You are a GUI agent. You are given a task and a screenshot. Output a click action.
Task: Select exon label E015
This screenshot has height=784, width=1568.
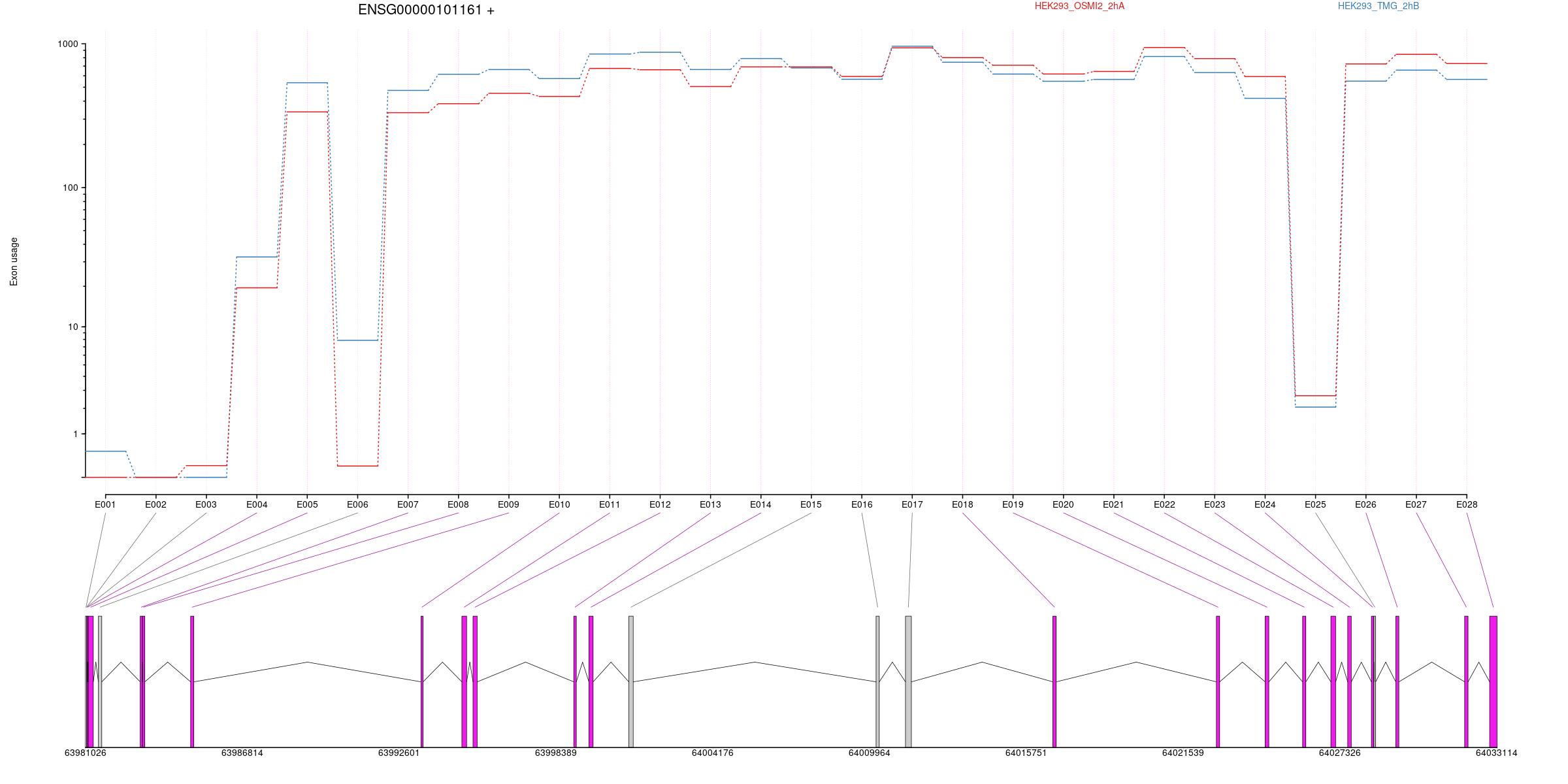coord(811,504)
